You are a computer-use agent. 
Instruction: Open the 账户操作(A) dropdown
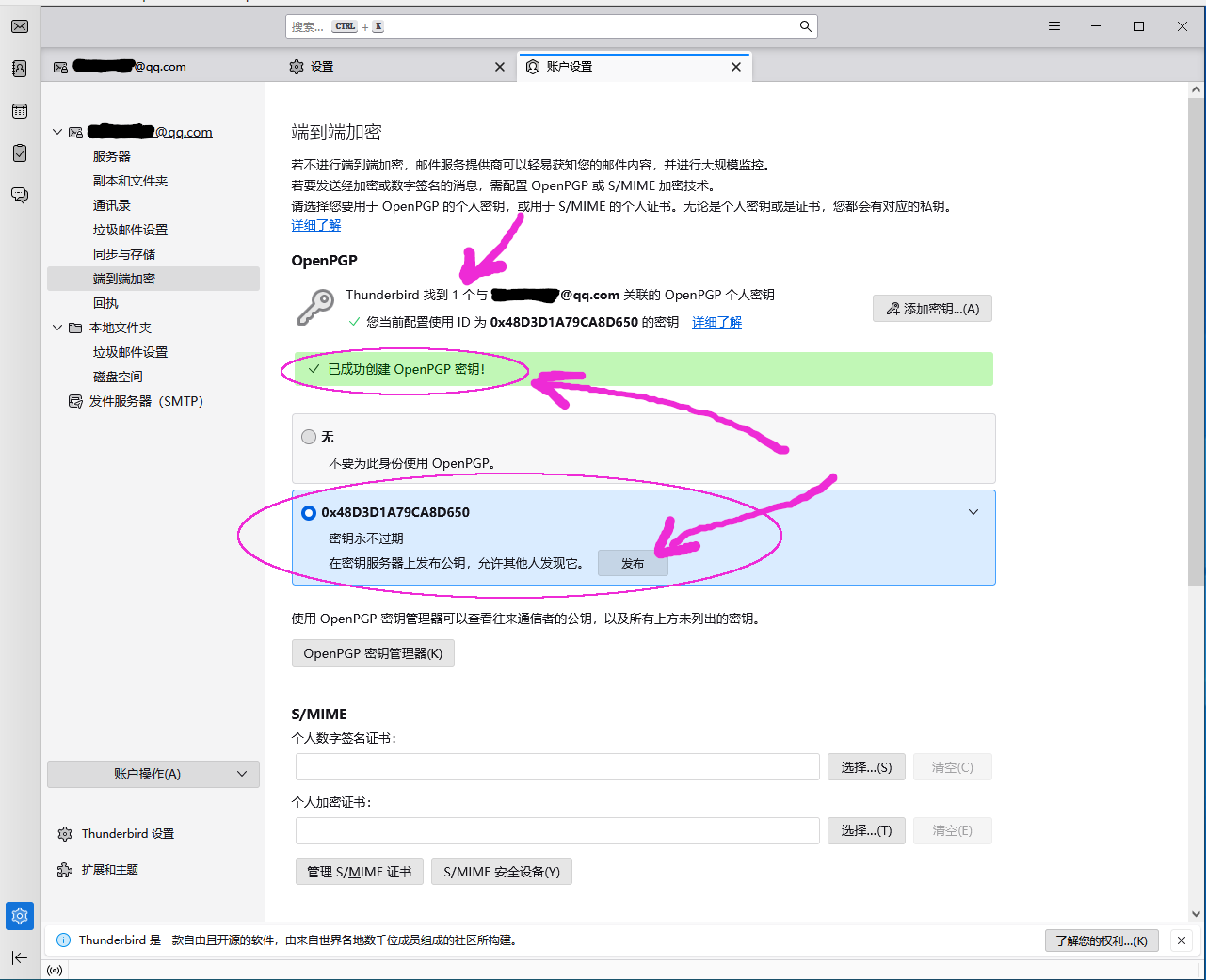click(x=153, y=774)
